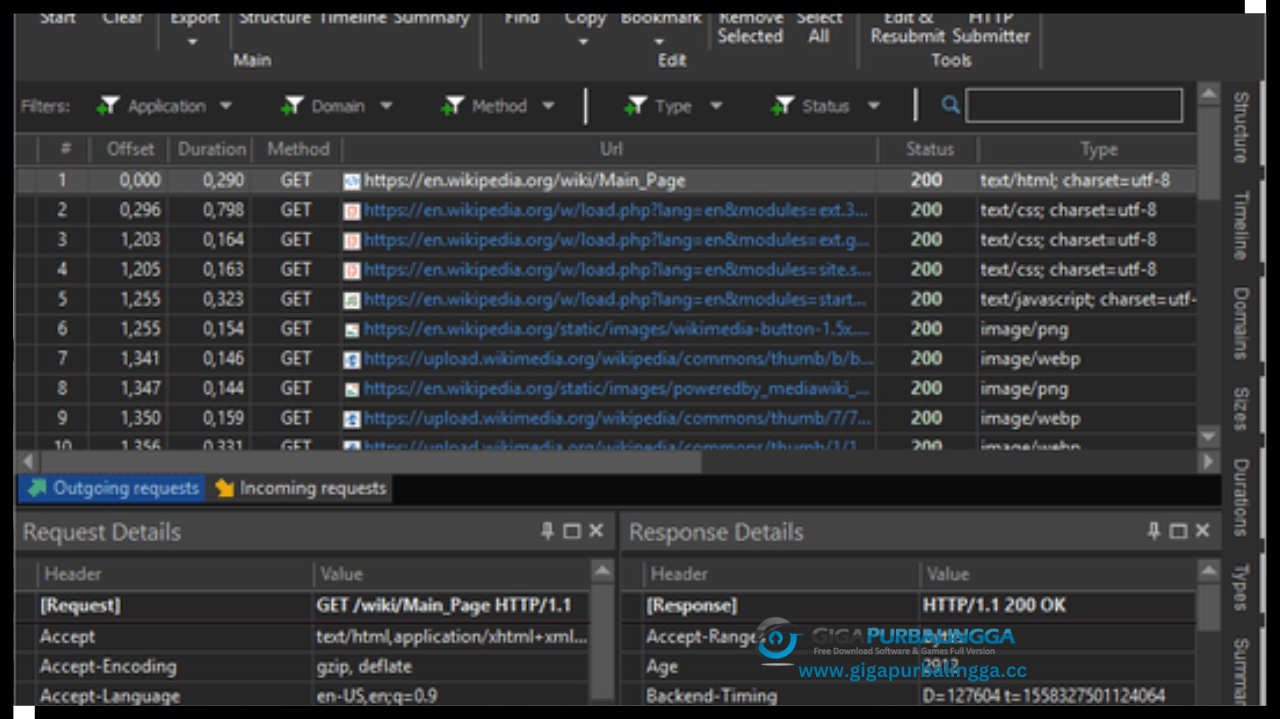The image size is (1280, 719).
Task: Sort by the Offset column header
Action: (131, 149)
